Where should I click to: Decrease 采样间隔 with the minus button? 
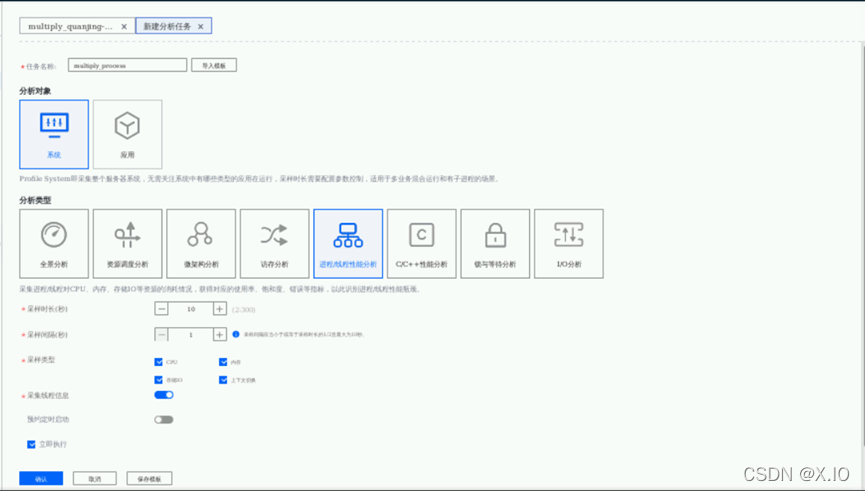(x=162, y=334)
